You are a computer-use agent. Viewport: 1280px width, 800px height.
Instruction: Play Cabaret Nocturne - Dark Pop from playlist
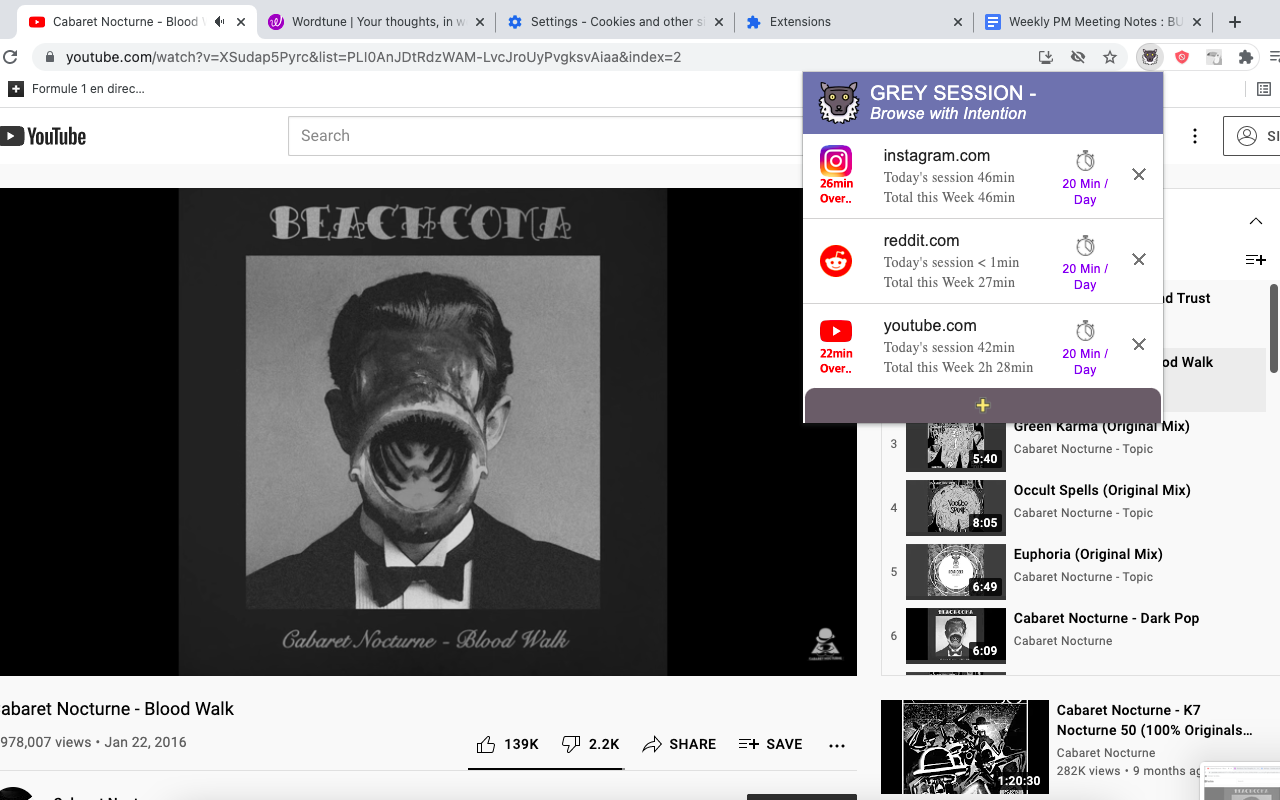(x=1106, y=618)
